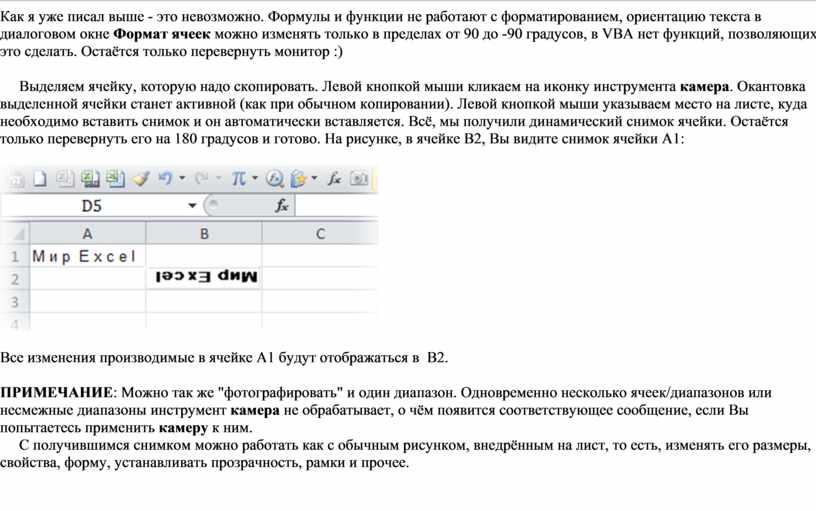This screenshot has width=816, height=511.
Task: Click the Insert Function fx button by formula bar
Action: tap(282, 206)
